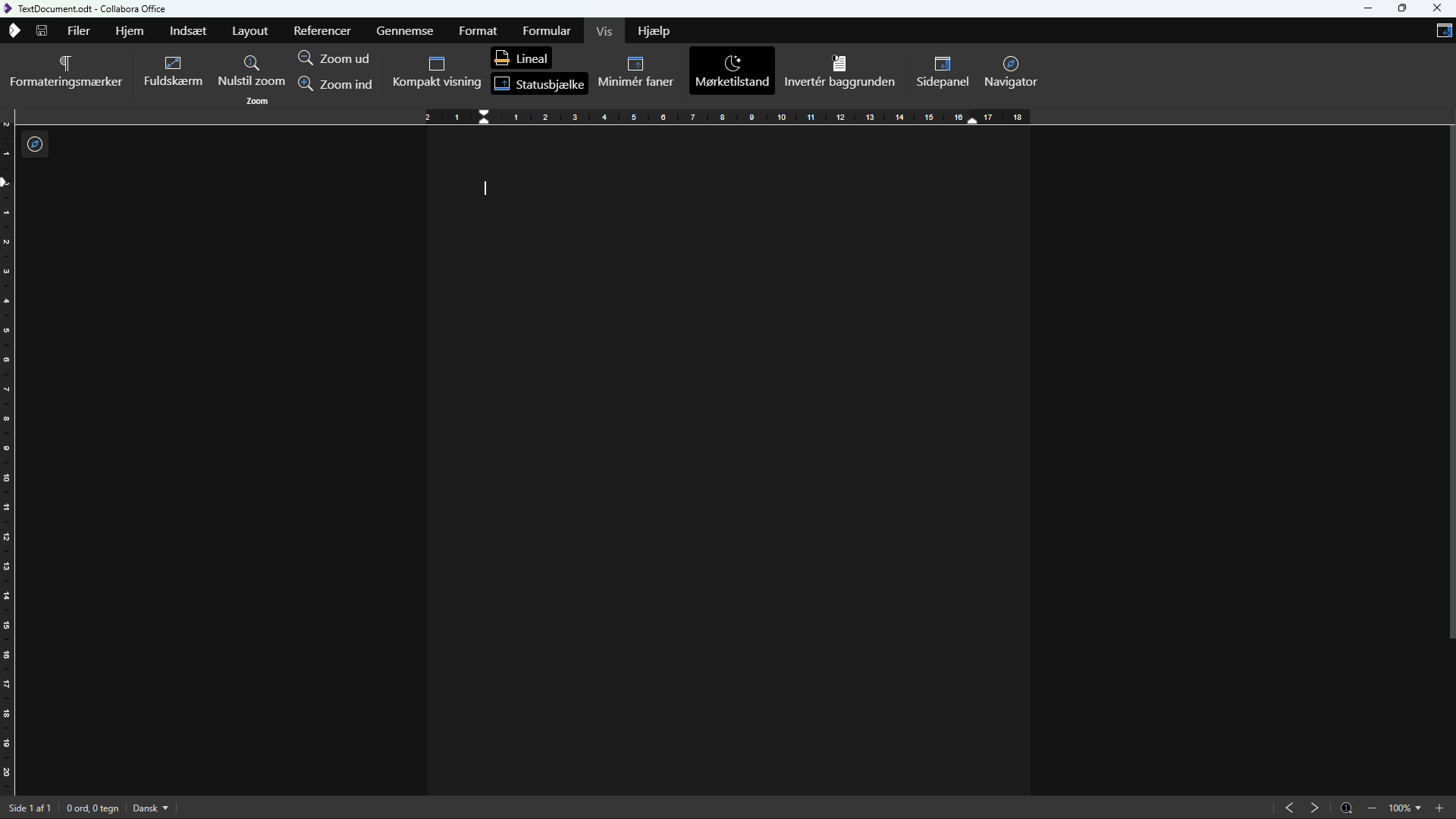This screenshot has width=1456, height=819.
Task: Click the save document icon
Action: point(42,30)
